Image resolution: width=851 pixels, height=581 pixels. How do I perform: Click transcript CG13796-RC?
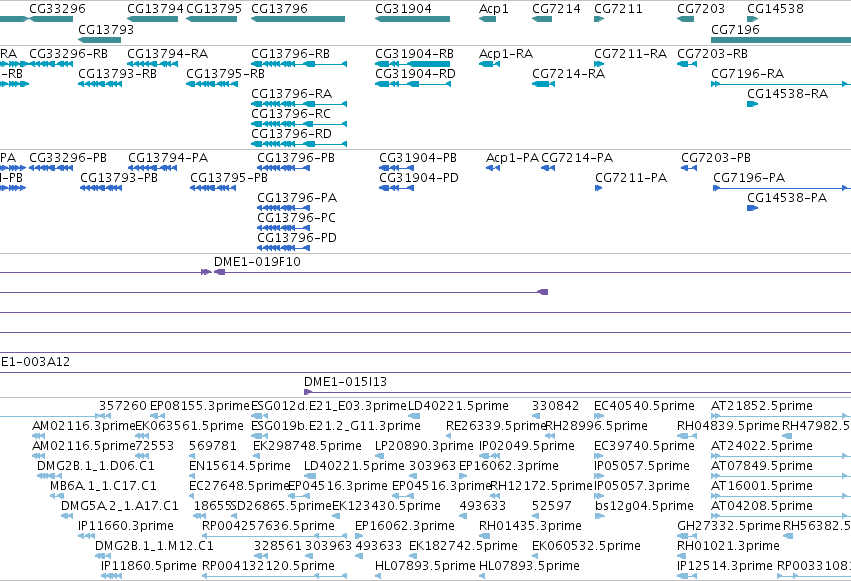coord(299,124)
